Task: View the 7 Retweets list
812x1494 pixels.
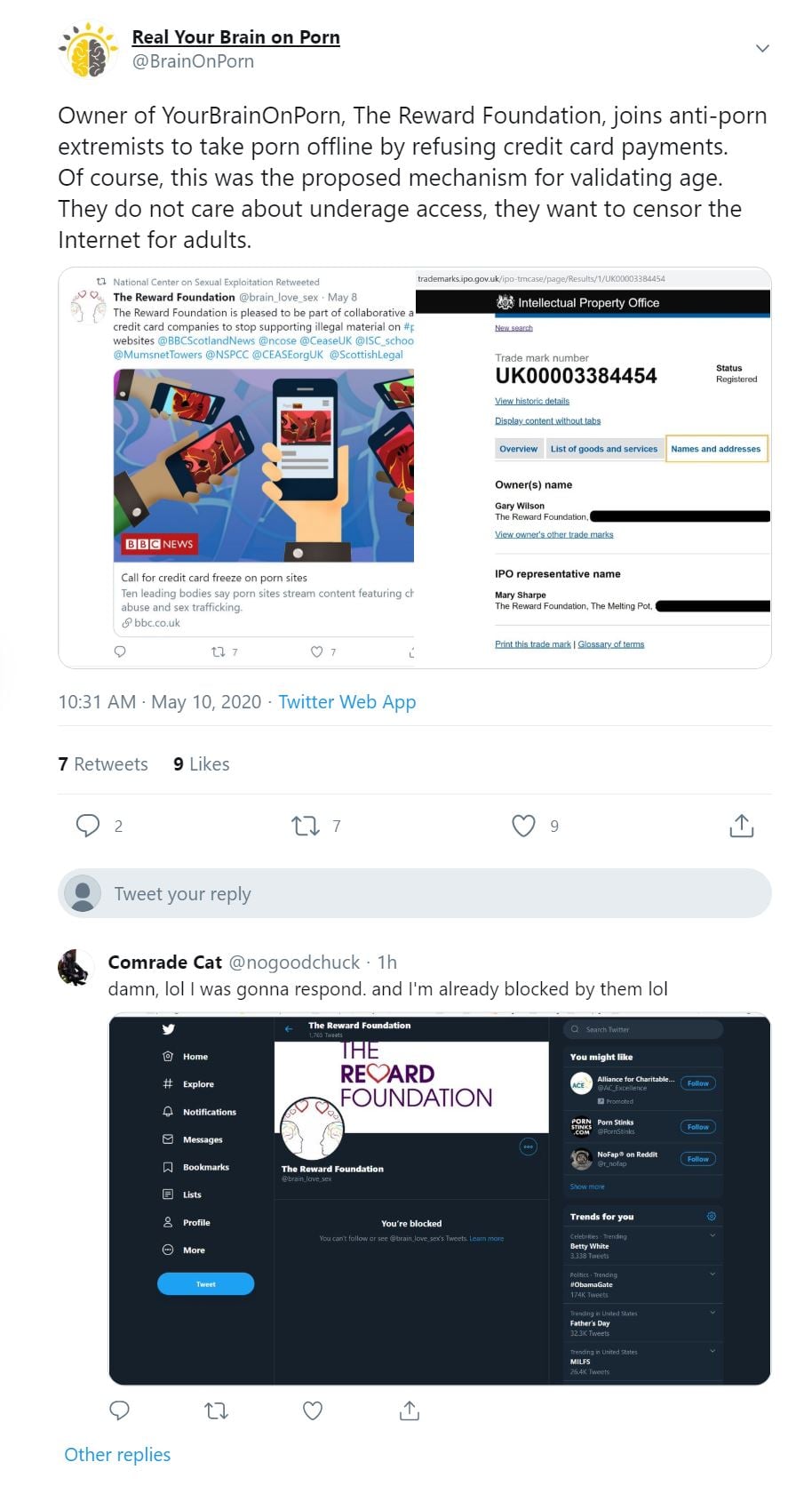Action: tap(103, 763)
